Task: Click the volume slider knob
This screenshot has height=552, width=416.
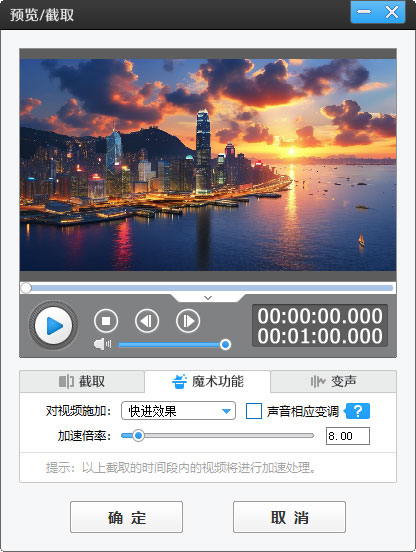Action: pos(225,344)
